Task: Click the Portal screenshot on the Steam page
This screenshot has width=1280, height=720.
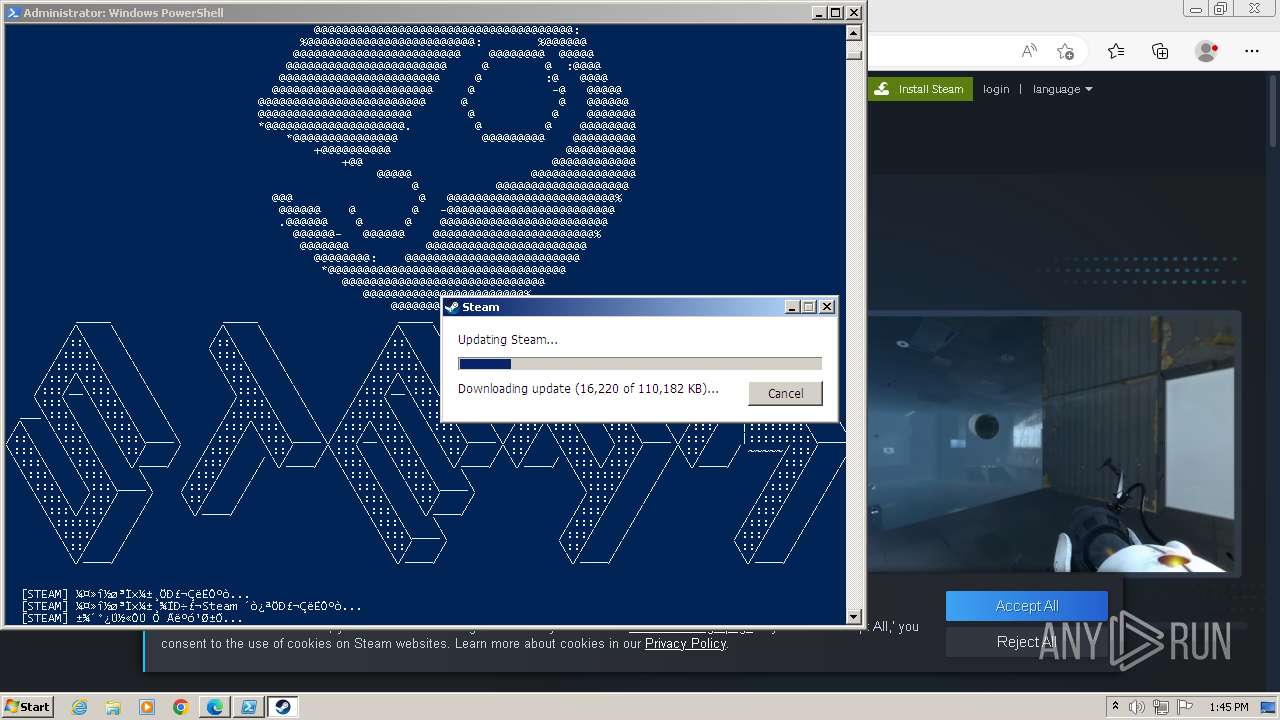Action: [x=1054, y=444]
